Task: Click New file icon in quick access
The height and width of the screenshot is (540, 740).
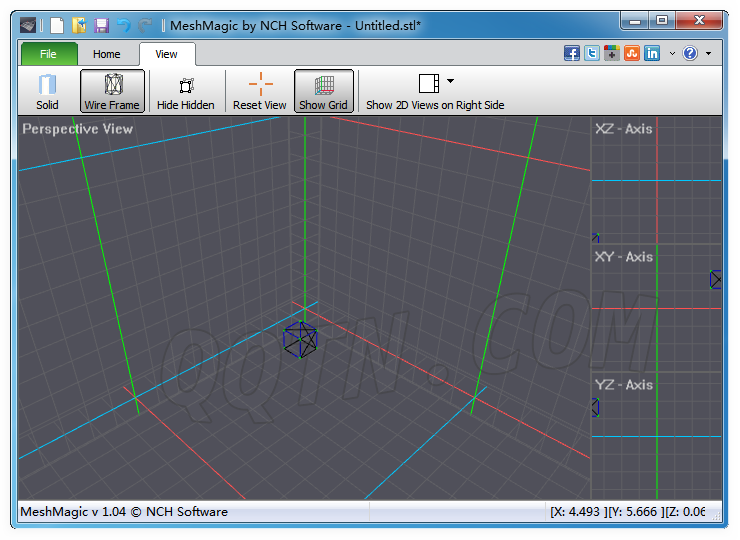Action: 58,25
